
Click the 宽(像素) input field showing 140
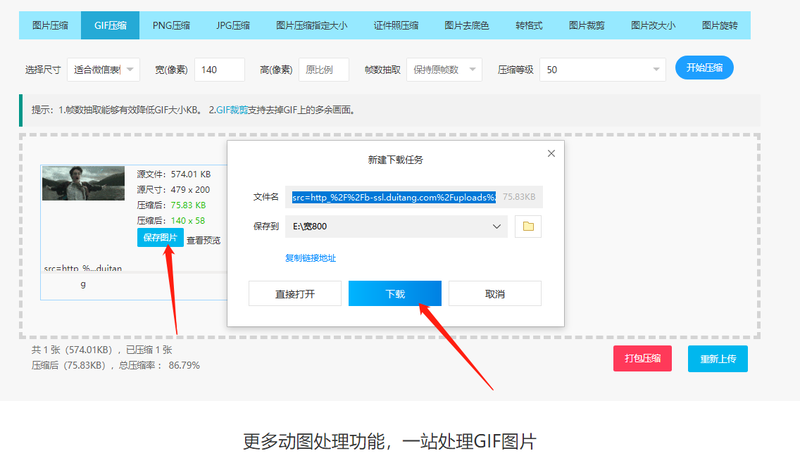point(219,69)
